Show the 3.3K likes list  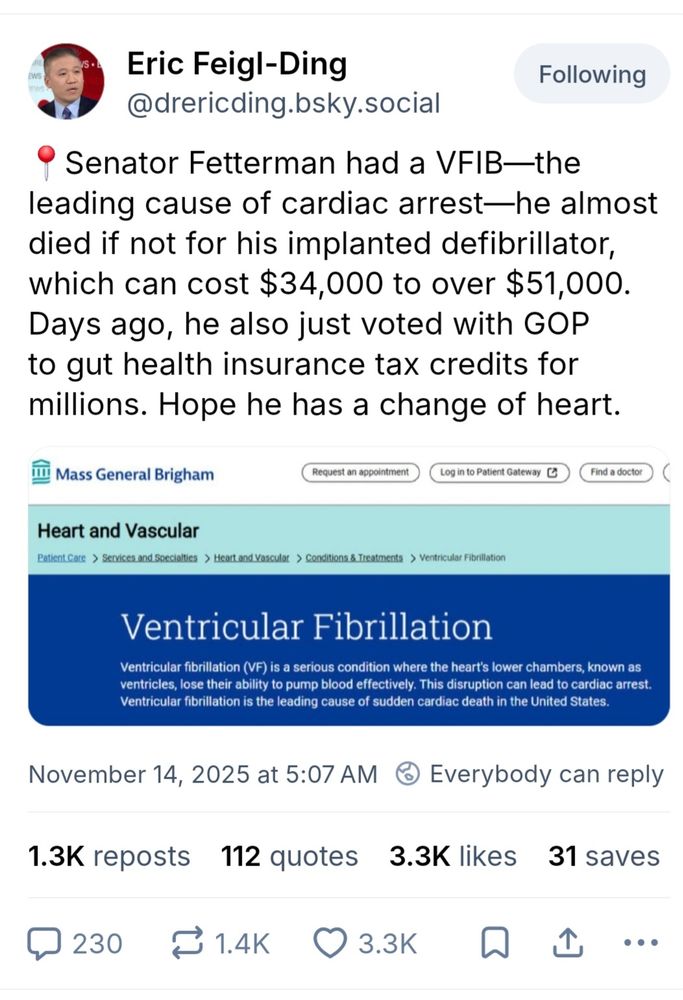(x=453, y=856)
